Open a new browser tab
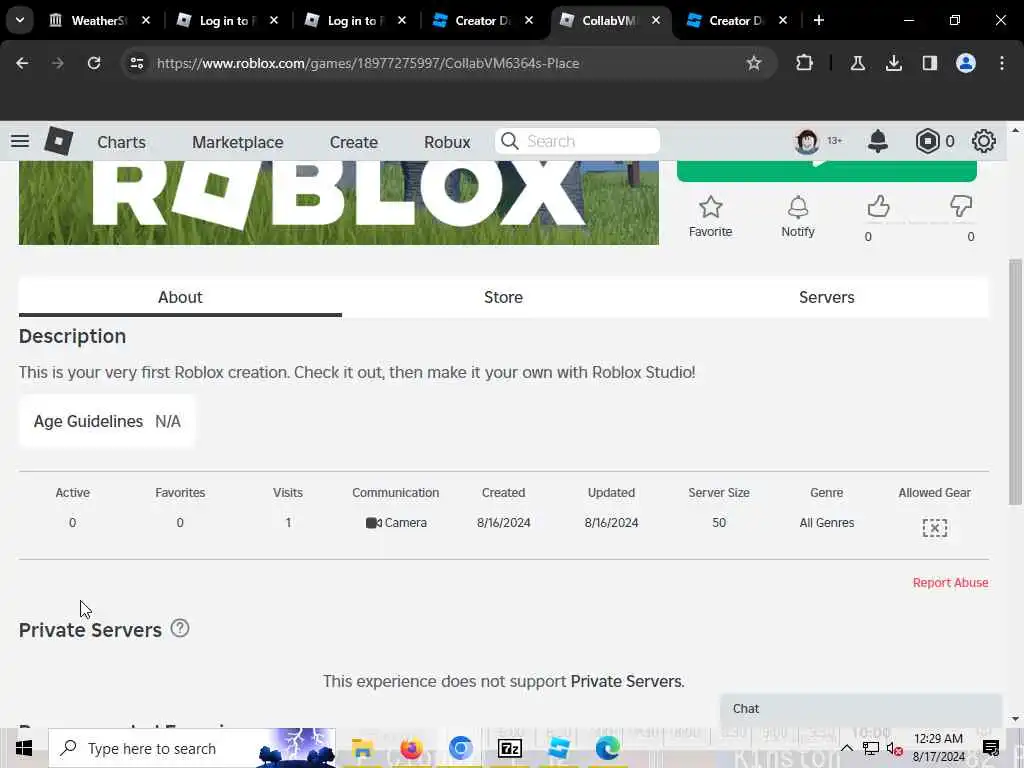Image resolution: width=1024 pixels, height=768 pixels. (819, 20)
